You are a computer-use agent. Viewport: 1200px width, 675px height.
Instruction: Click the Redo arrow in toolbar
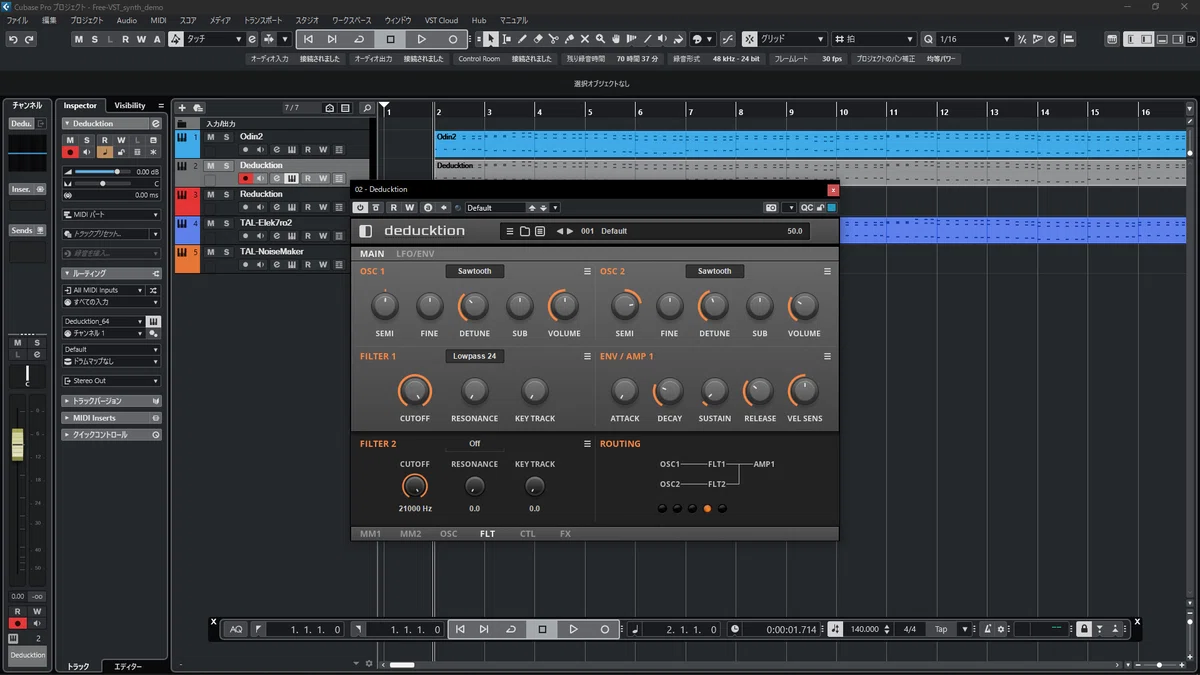pos(29,39)
